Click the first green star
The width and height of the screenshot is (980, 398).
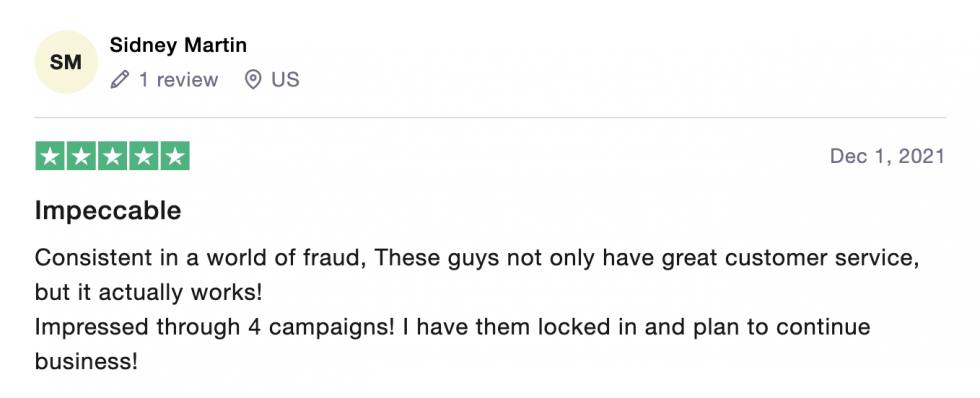pyautogui.click(x=50, y=156)
